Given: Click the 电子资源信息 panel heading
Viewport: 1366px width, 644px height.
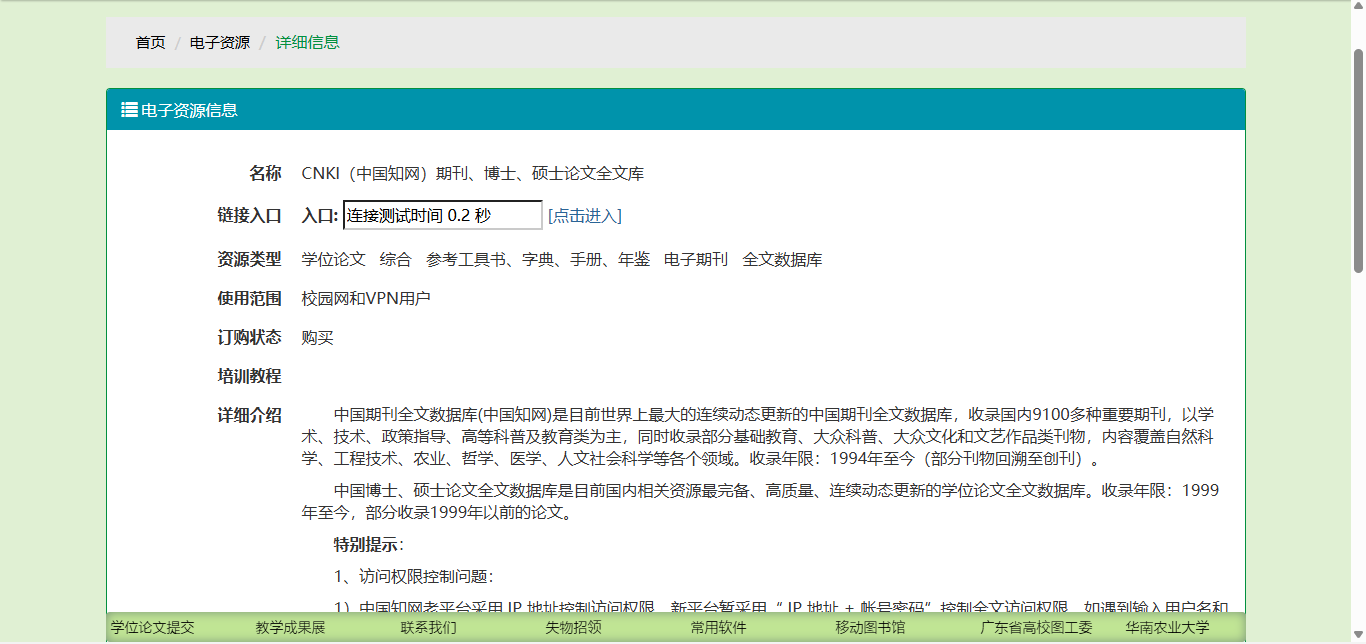Looking at the screenshot, I should click(x=676, y=110).
